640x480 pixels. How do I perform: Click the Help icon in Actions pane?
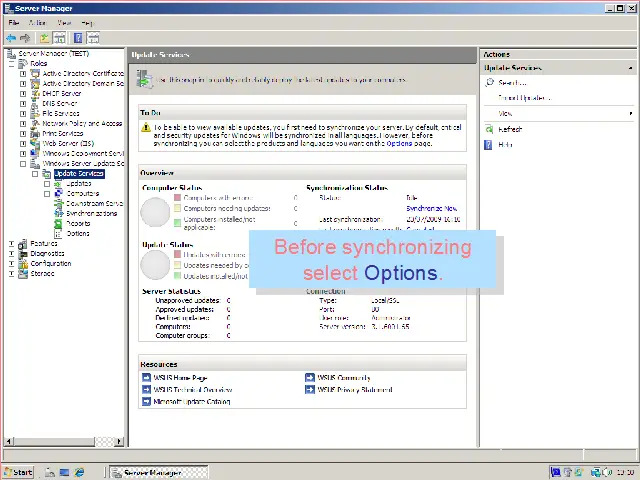[x=488, y=144]
